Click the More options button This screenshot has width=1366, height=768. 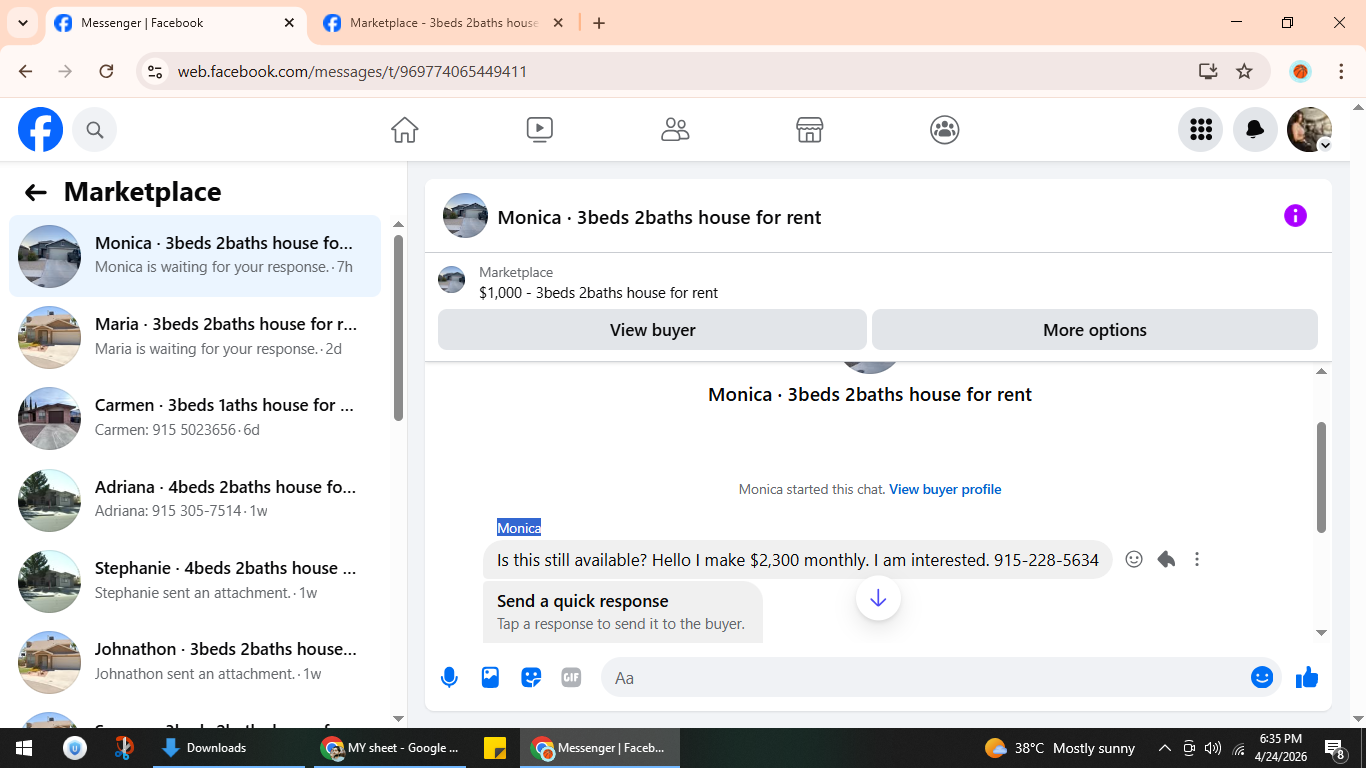pyautogui.click(x=1095, y=330)
